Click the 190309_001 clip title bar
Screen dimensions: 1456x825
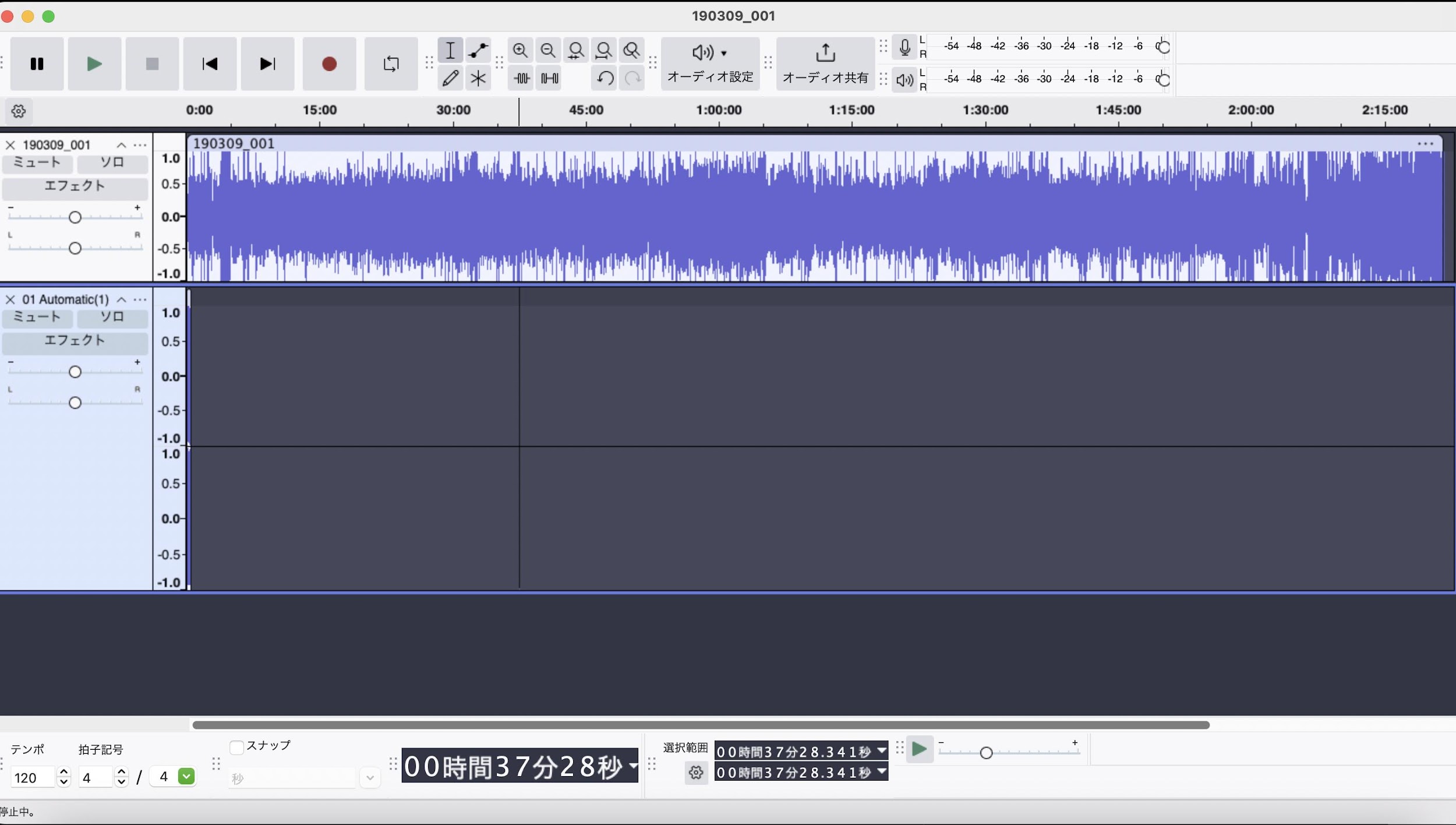pyautogui.click(x=814, y=143)
